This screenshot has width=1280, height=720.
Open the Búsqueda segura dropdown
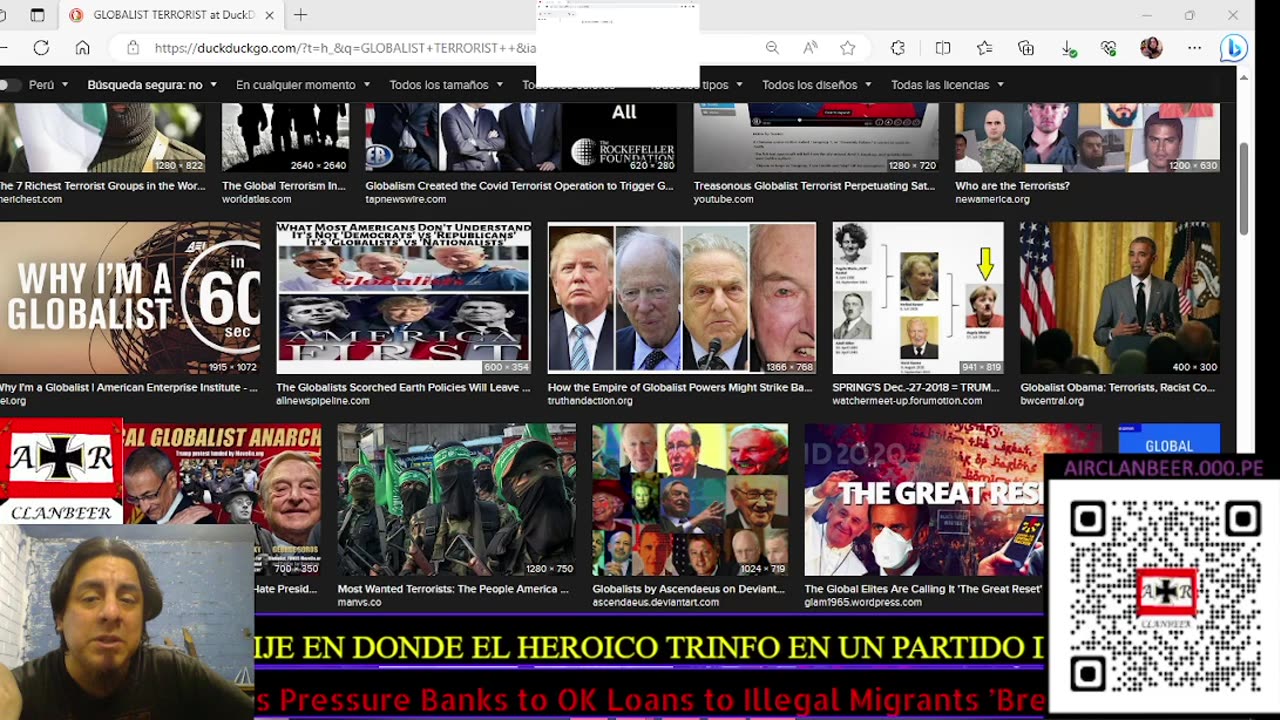pos(152,85)
